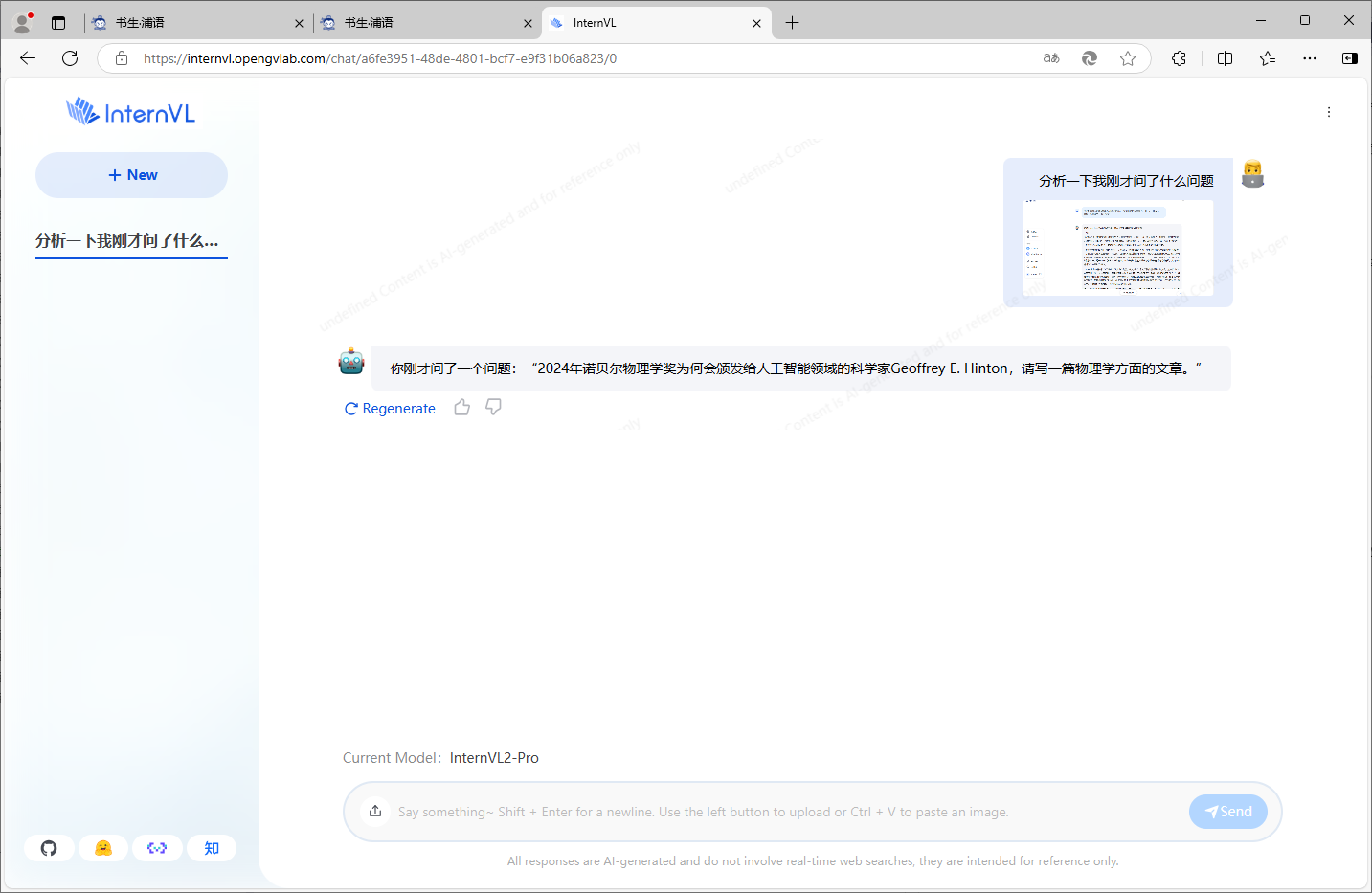Send the message with Send button
This screenshot has height=893, width=1372.
point(1228,812)
